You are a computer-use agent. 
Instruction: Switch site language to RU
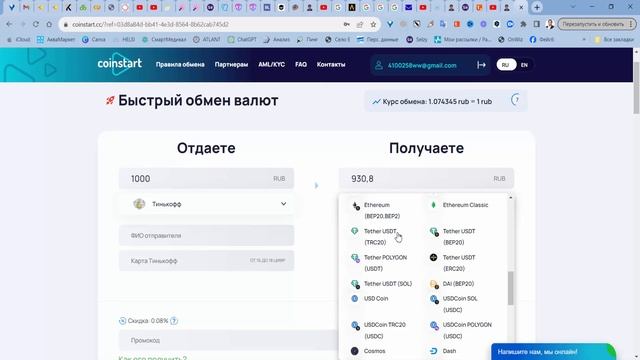(506, 65)
